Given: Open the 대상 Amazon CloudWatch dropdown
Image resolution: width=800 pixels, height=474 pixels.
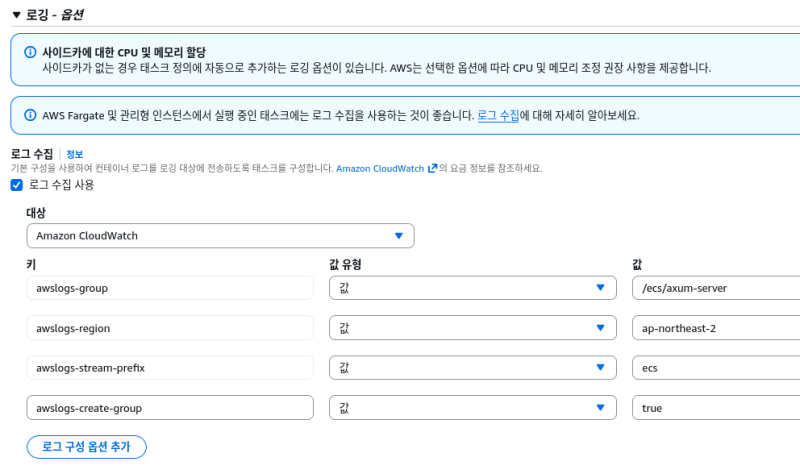Looking at the screenshot, I should point(220,236).
